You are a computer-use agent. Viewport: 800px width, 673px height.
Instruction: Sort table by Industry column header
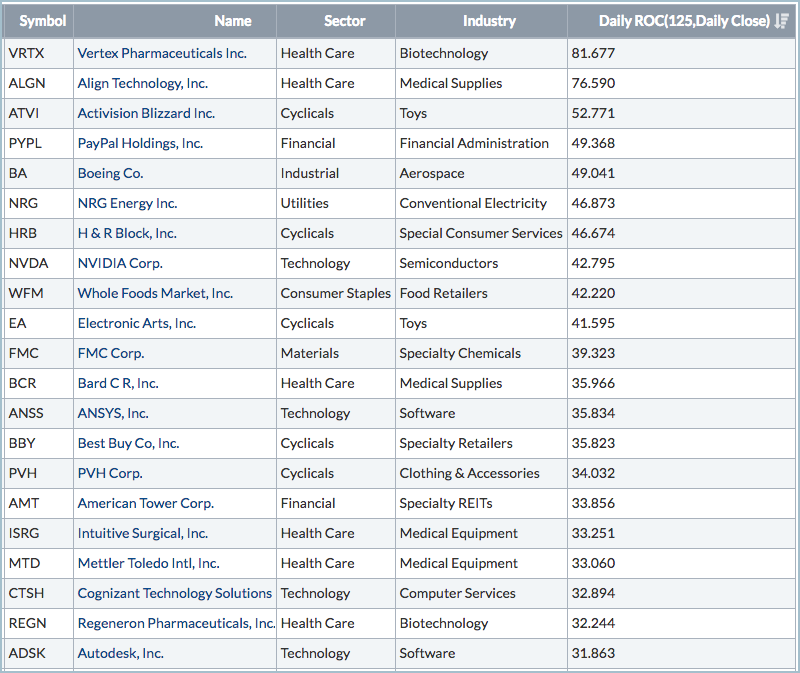[489, 21]
